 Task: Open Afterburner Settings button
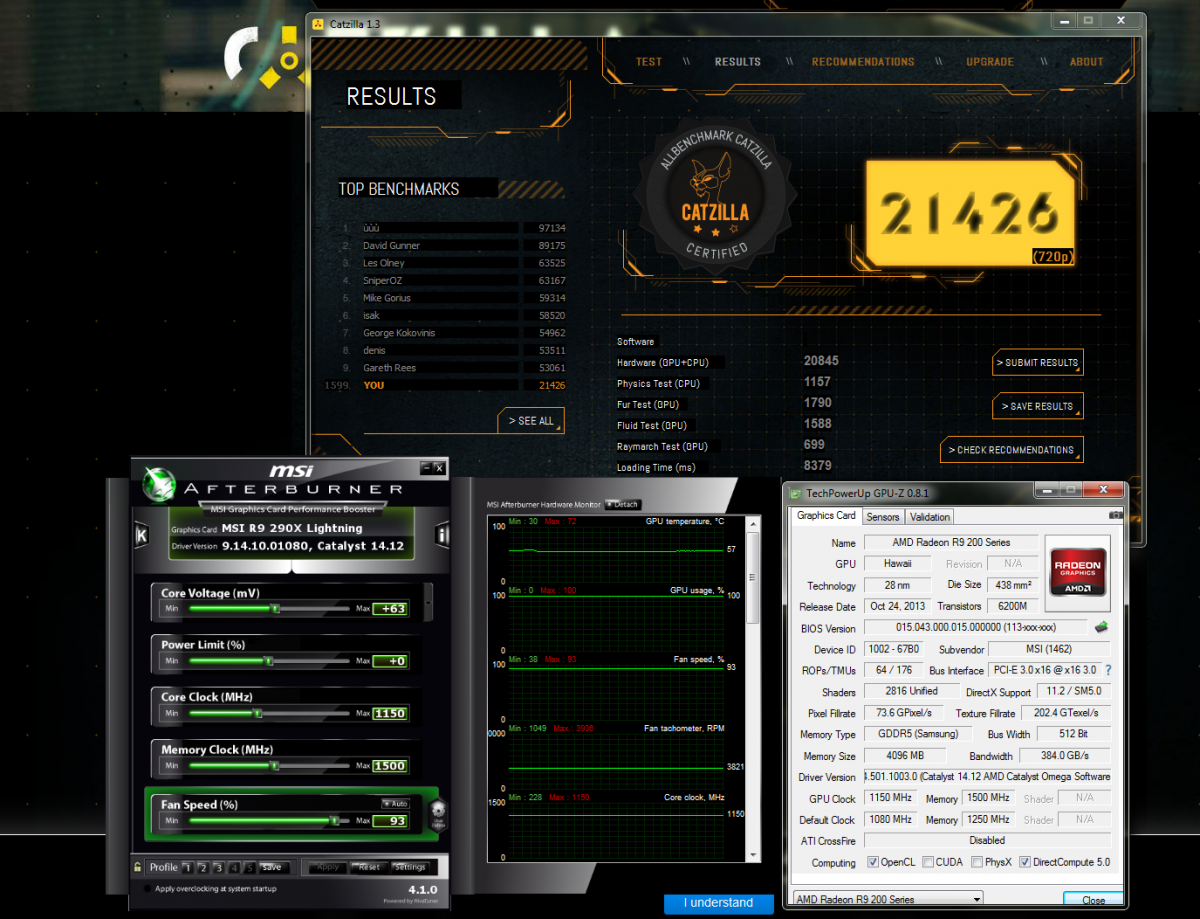point(410,868)
